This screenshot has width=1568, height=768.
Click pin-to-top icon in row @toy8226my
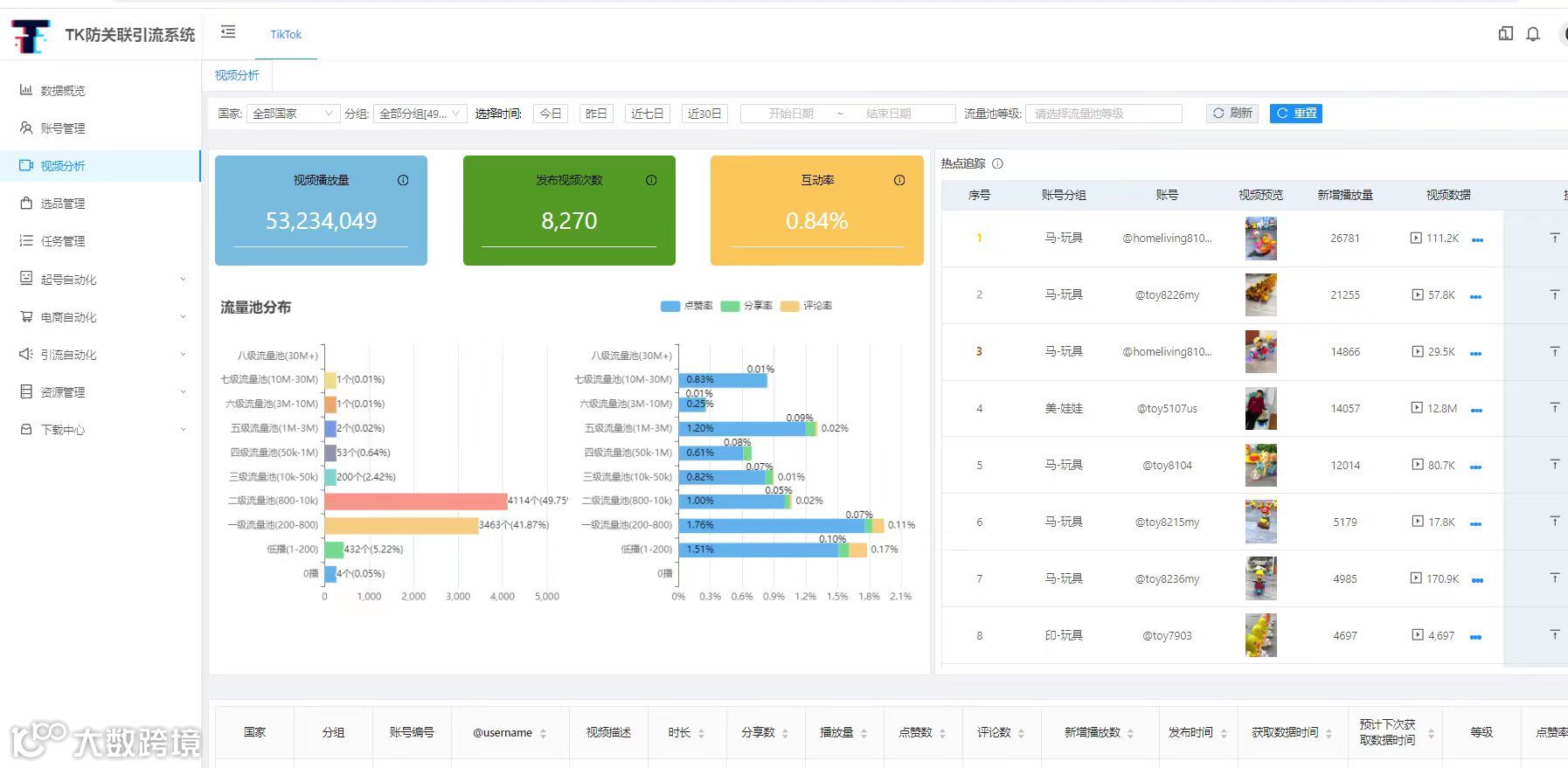tap(1555, 294)
